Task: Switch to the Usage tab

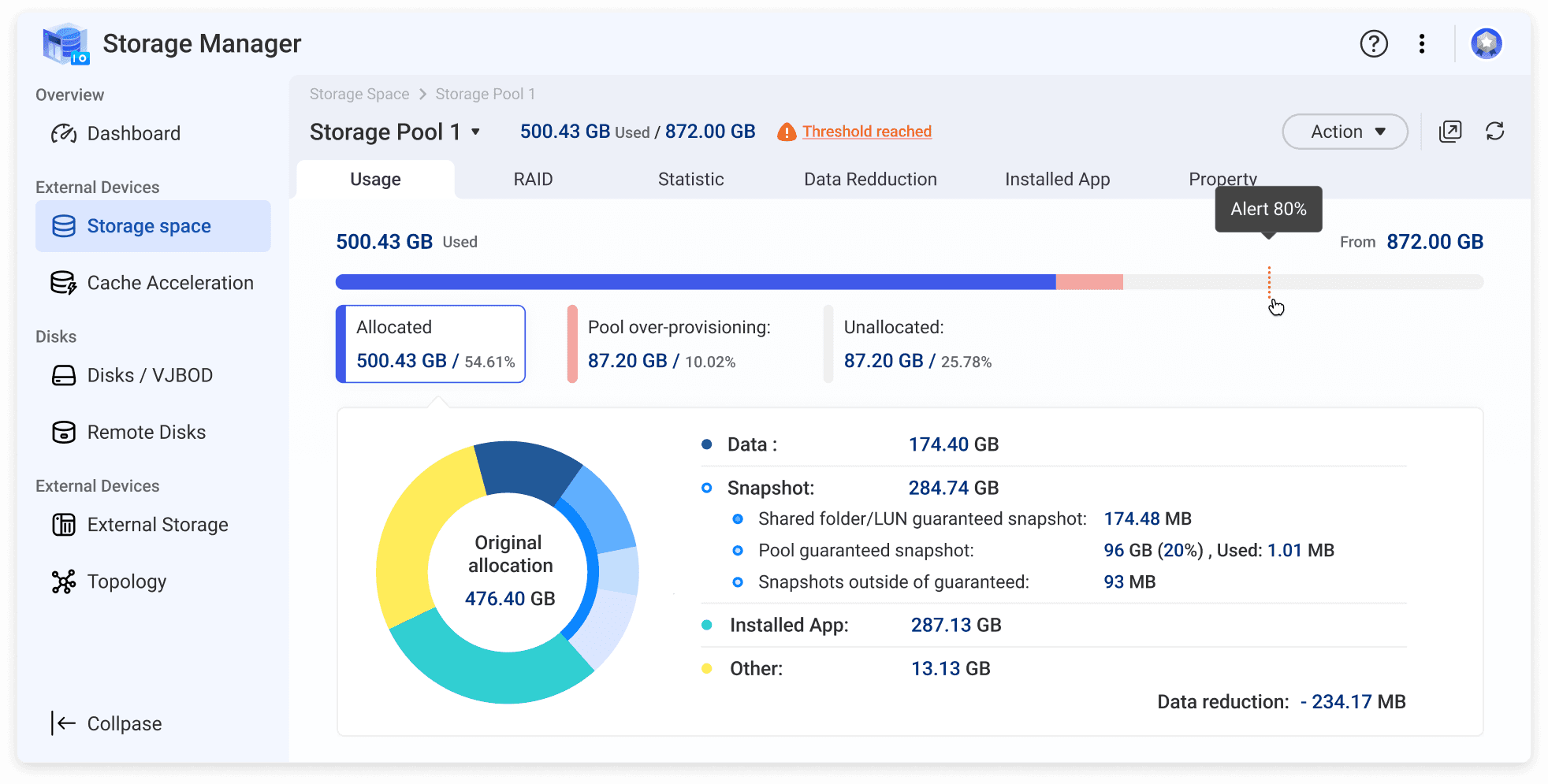Action: [x=375, y=179]
